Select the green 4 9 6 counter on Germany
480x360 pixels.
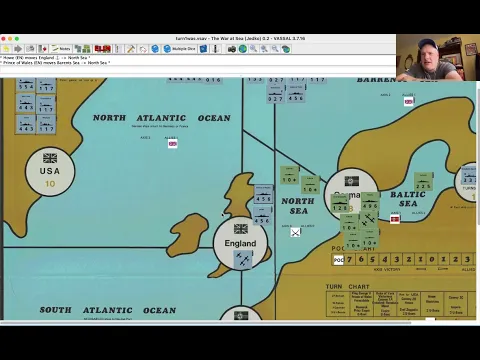tap(370, 201)
